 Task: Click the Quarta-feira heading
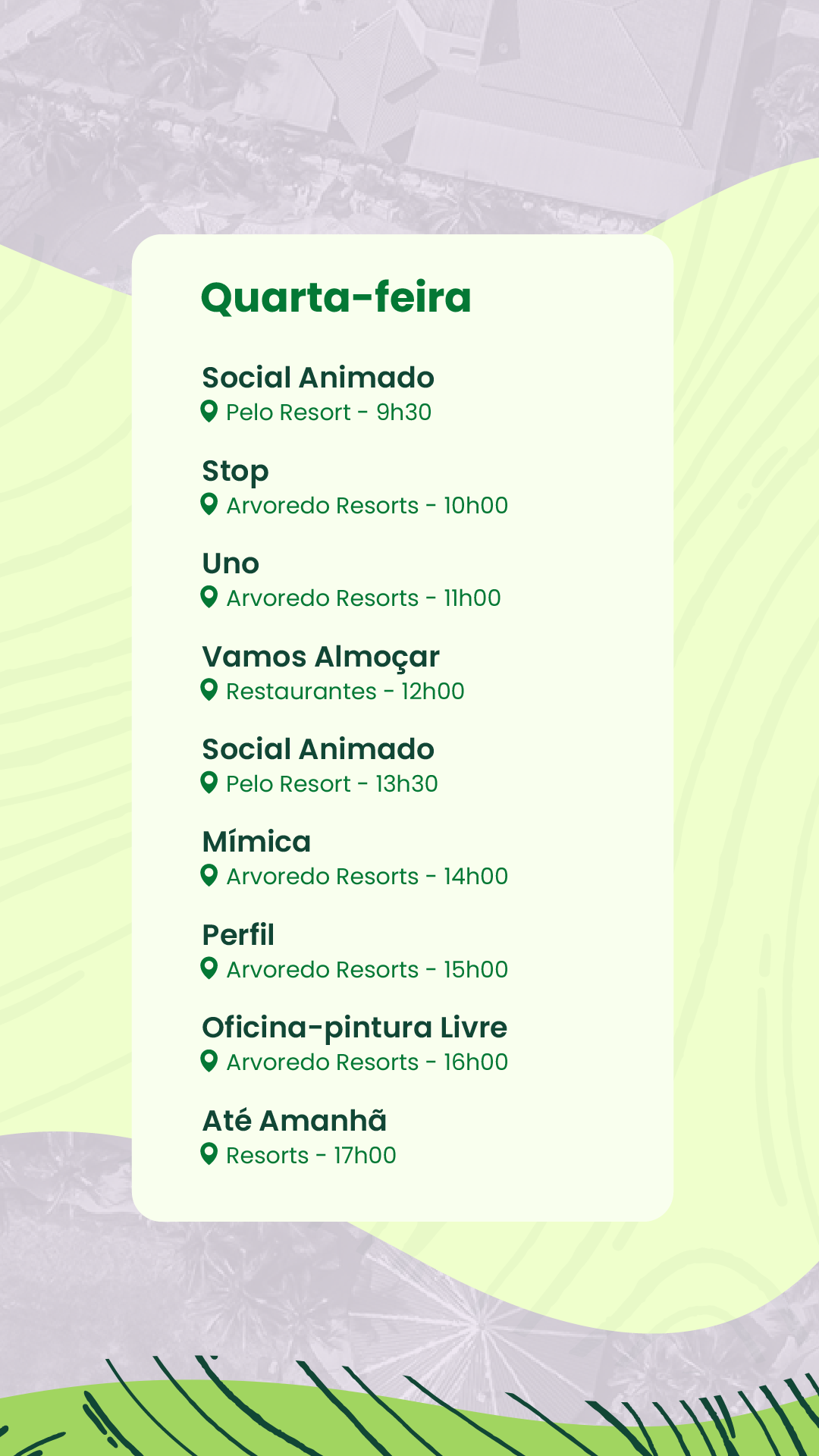pyautogui.click(x=336, y=299)
